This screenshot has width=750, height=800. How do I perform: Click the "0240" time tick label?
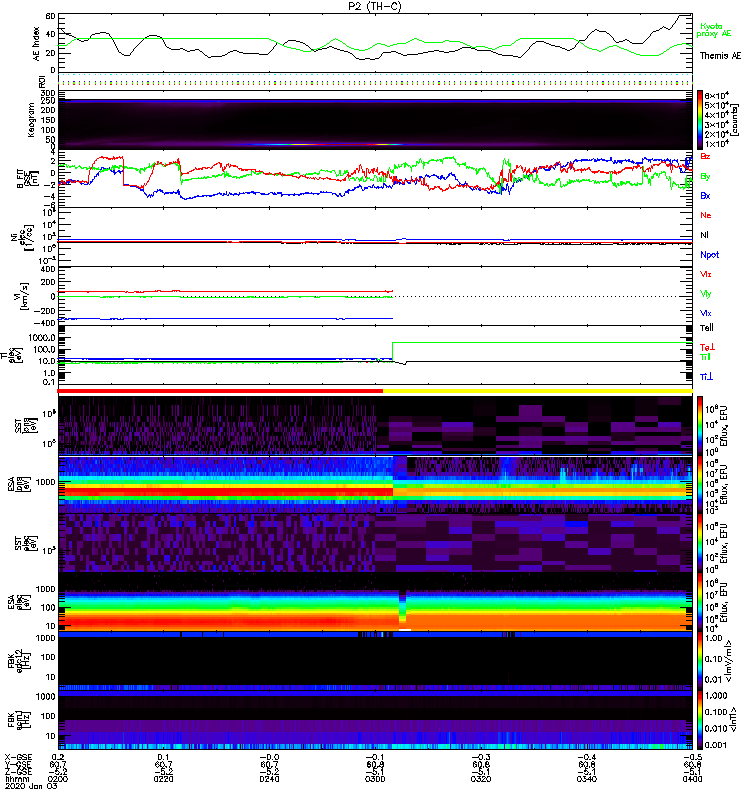(269, 779)
